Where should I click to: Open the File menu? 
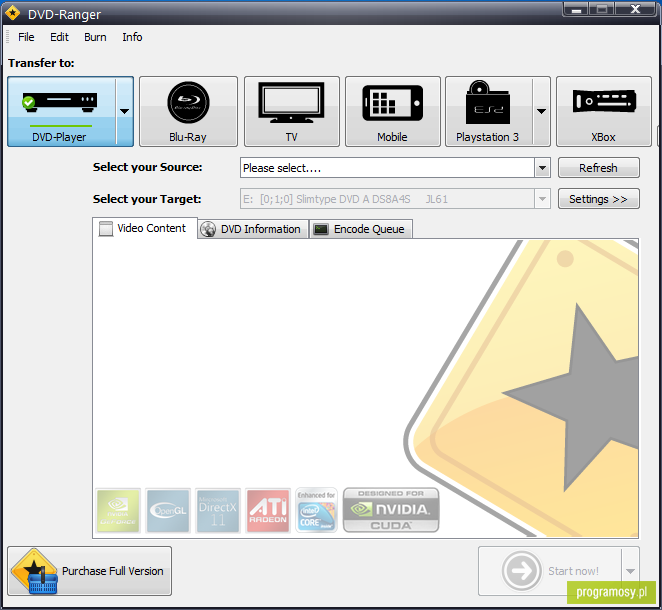tap(26, 37)
